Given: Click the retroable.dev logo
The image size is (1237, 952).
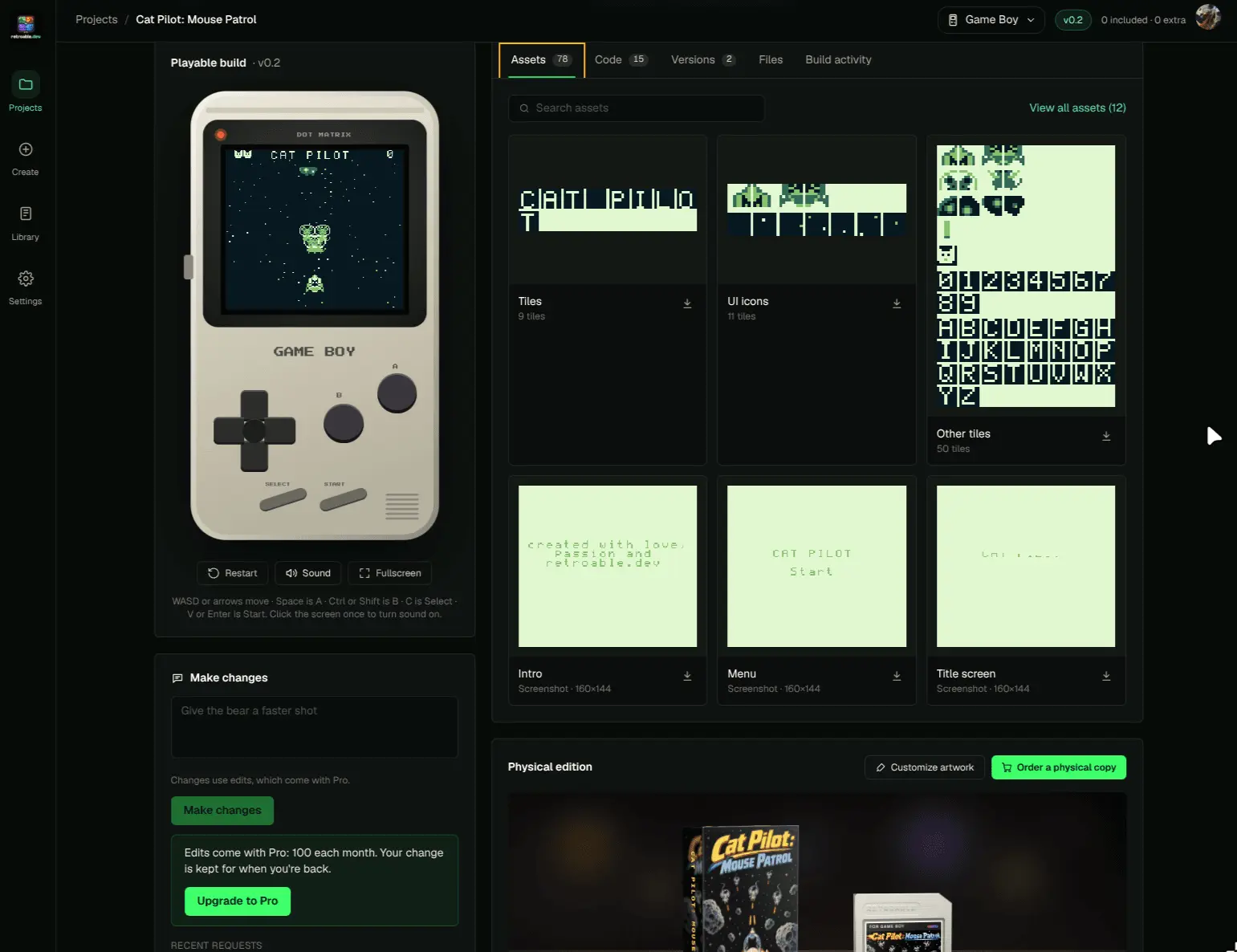Looking at the screenshot, I should (26, 26).
